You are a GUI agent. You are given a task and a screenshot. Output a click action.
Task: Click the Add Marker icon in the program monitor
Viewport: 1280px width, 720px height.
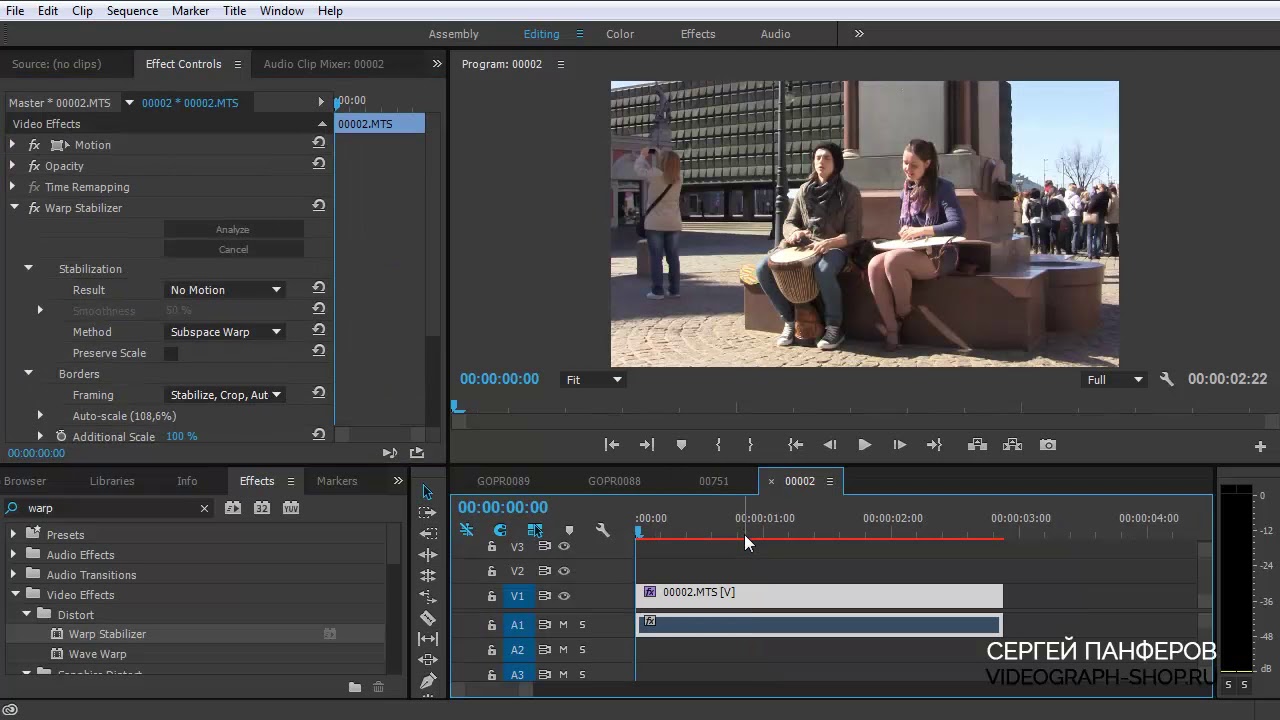[681, 445]
